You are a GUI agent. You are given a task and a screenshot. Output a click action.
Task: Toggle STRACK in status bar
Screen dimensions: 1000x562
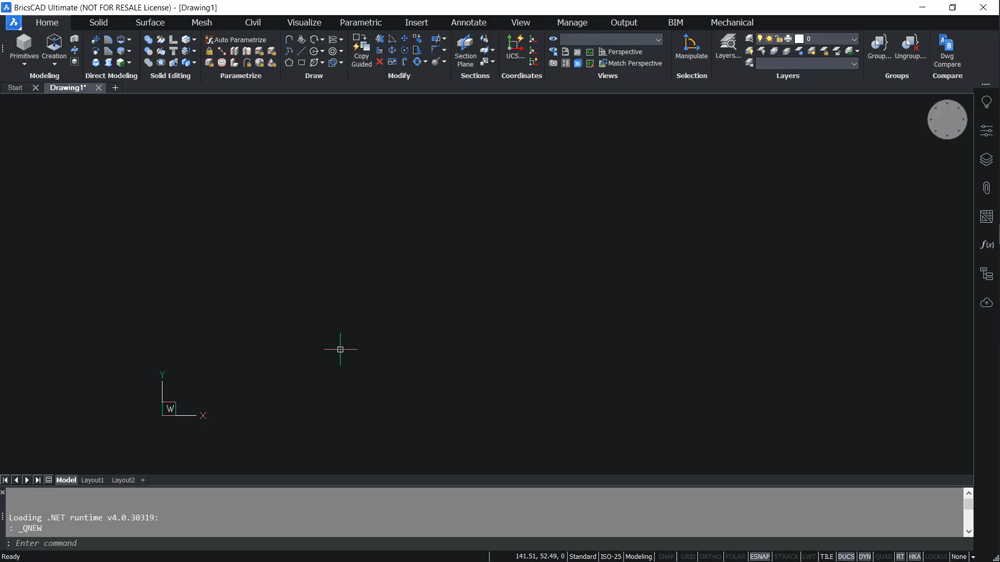point(786,556)
